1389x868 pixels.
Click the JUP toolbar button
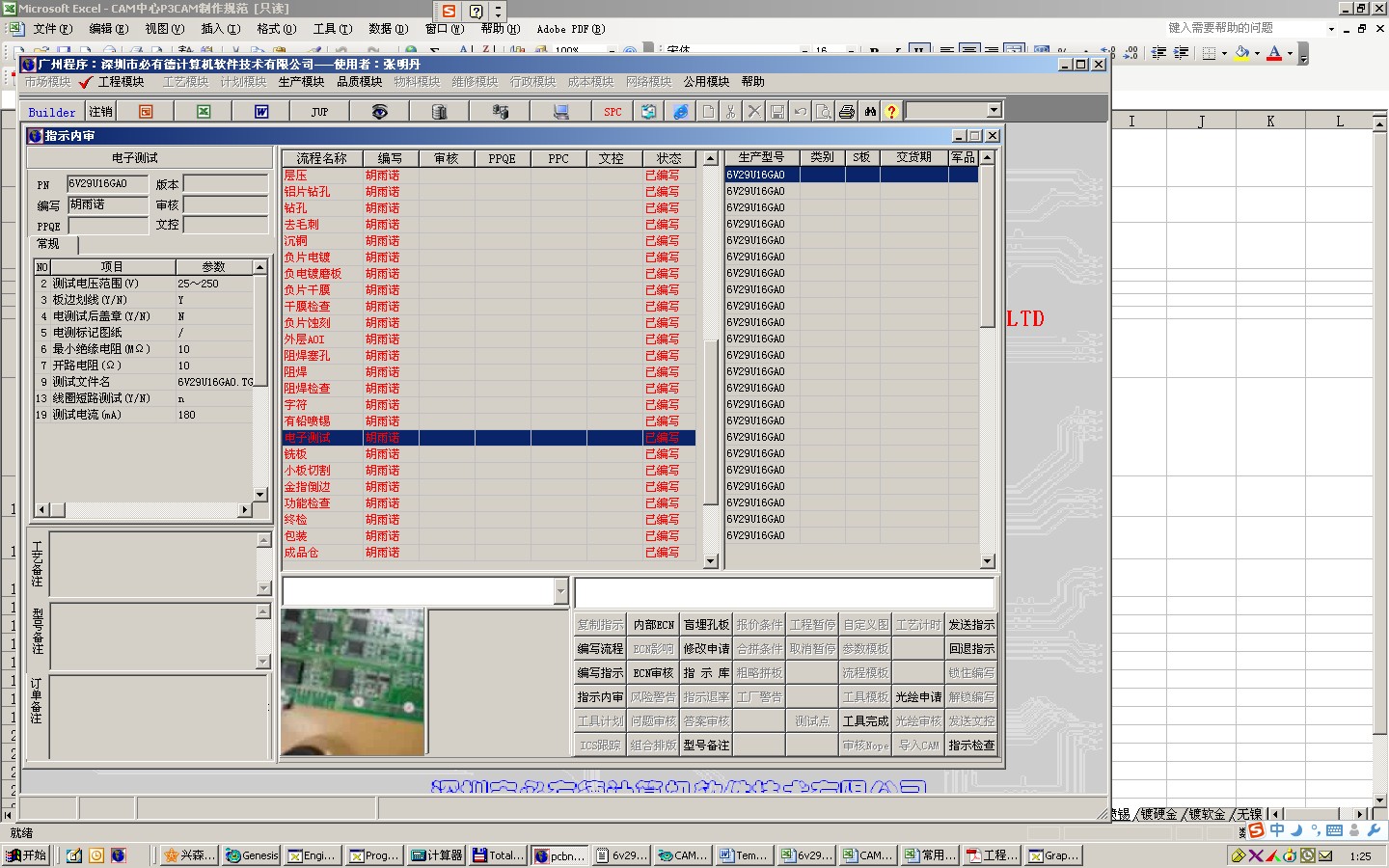pos(319,112)
